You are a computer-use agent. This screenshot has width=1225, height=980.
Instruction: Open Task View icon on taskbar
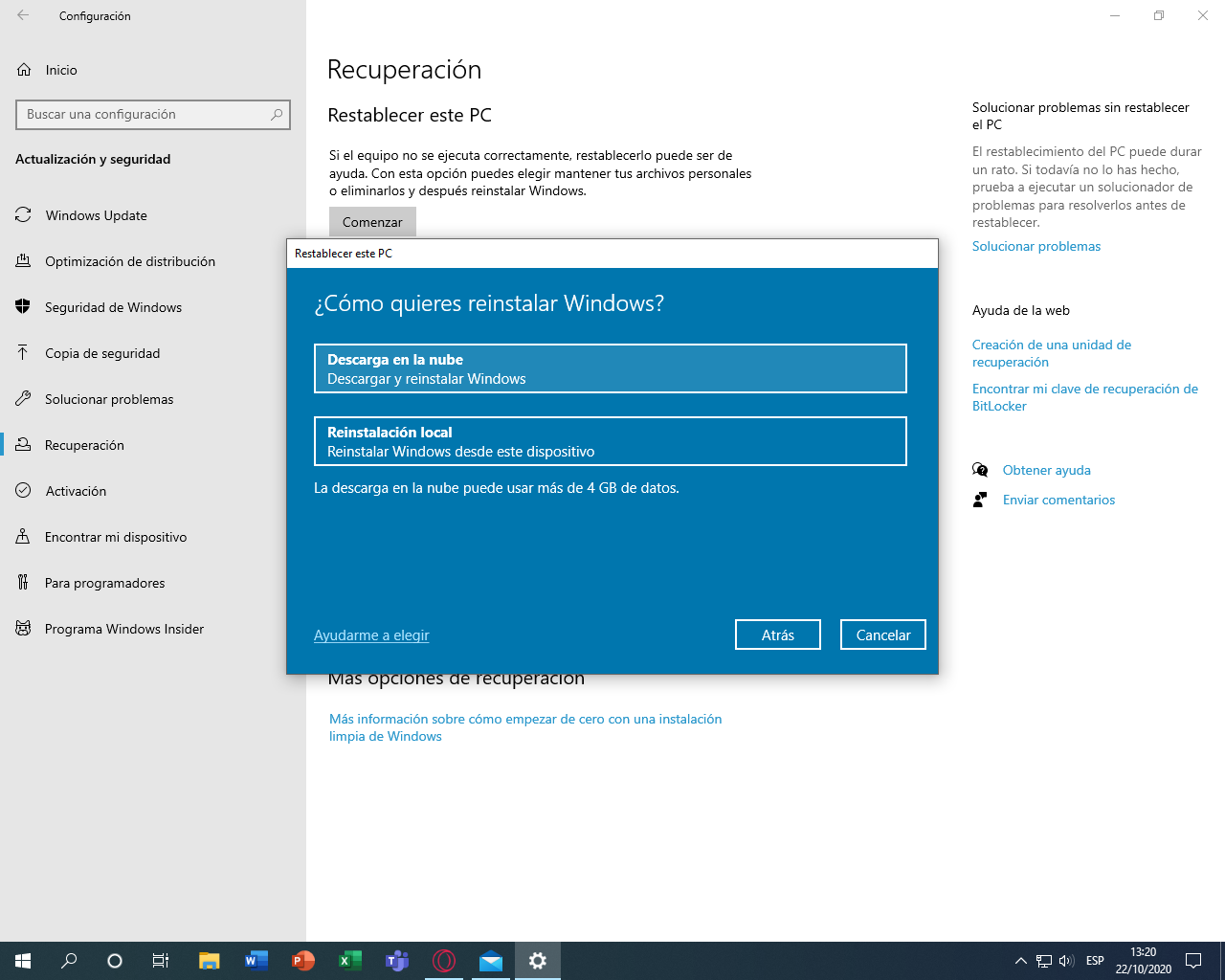[161, 961]
